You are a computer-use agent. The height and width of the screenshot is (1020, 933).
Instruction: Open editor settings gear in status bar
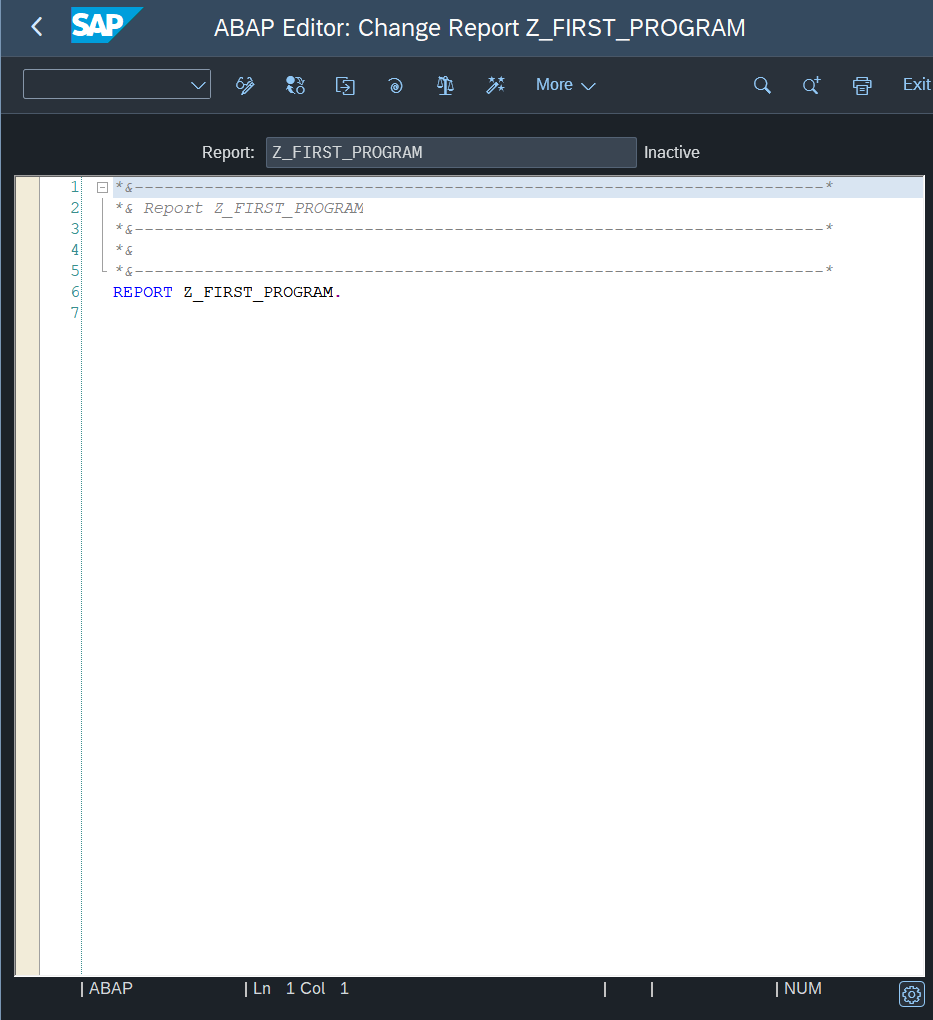pyautogui.click(x=911, y=994)
